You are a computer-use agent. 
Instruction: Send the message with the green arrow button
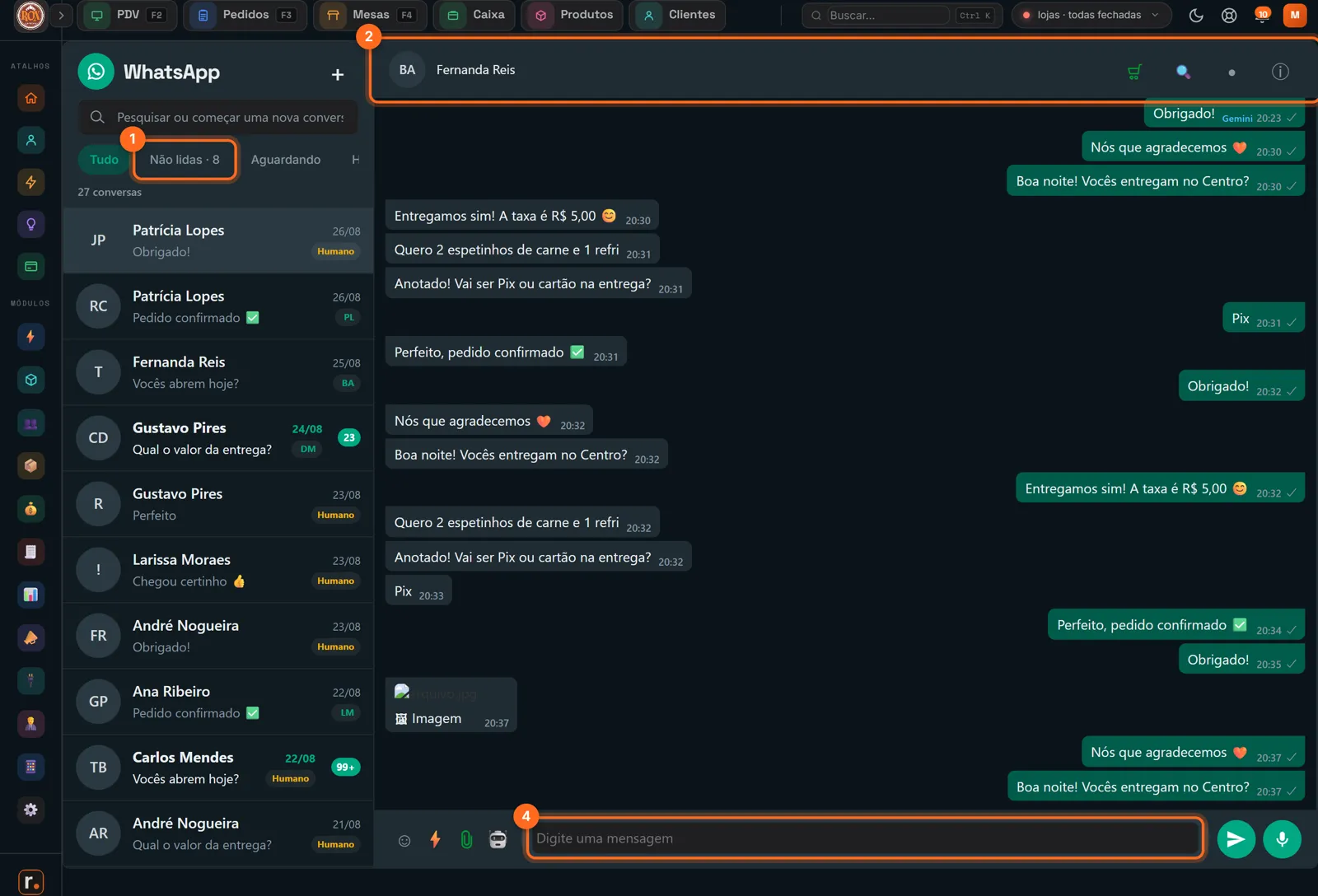1236,839
